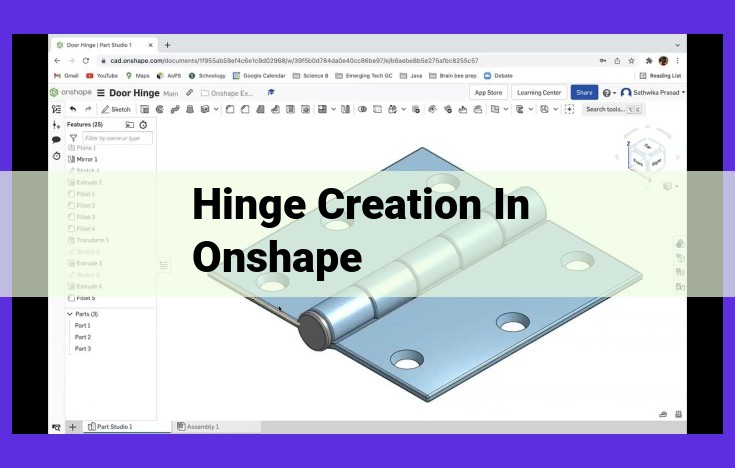Click the plus button to add a tab
Image resolution: width=735 pixels, height=468 pixels.
coord(73,427)
